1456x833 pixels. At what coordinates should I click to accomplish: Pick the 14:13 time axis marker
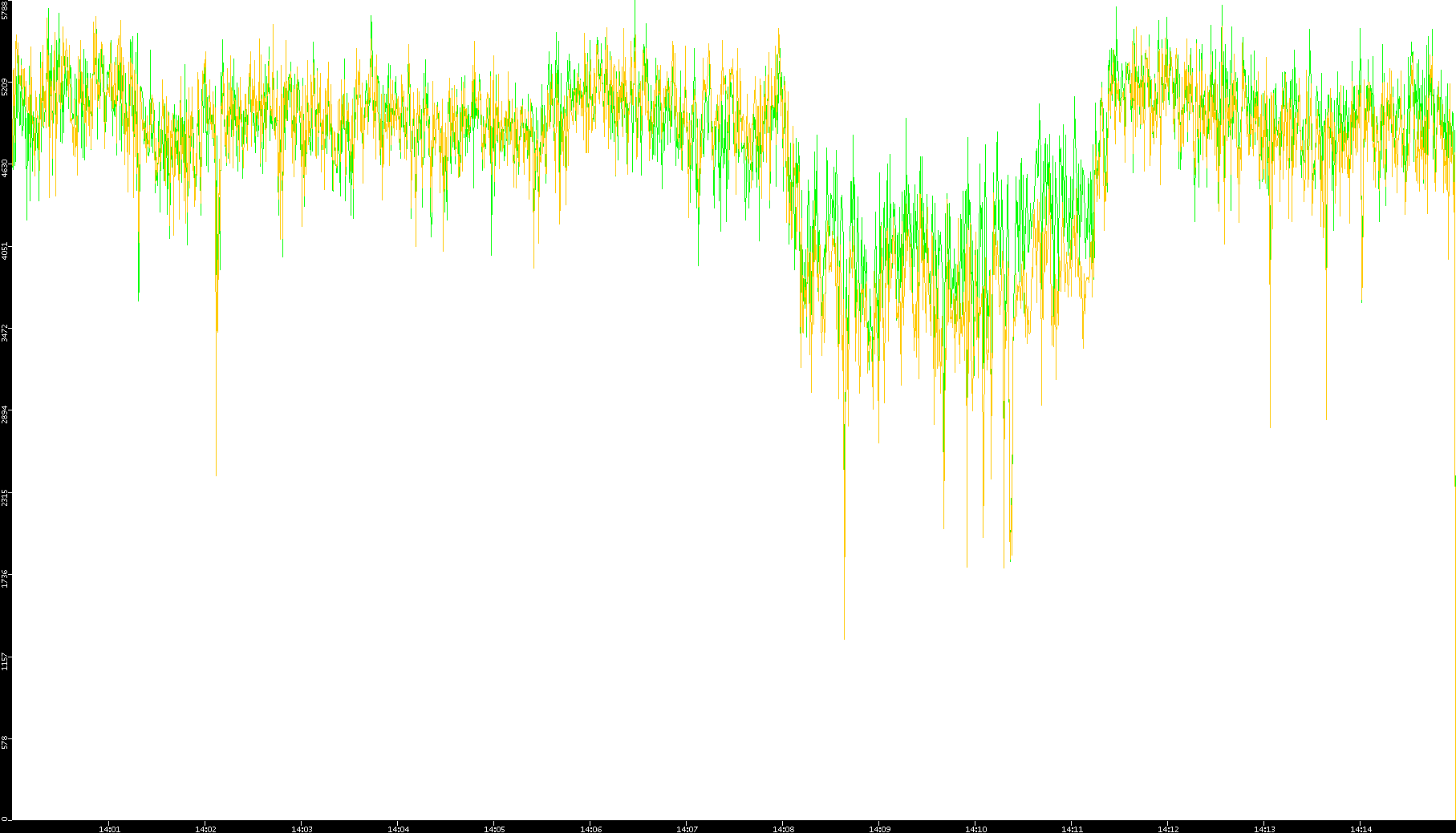point(1264,829)
